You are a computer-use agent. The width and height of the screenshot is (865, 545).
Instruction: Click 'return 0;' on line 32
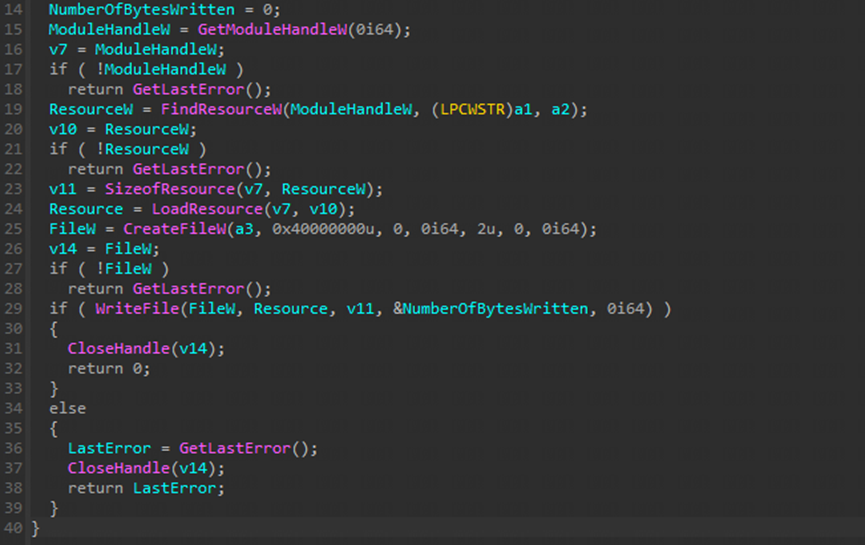(109, 368)
